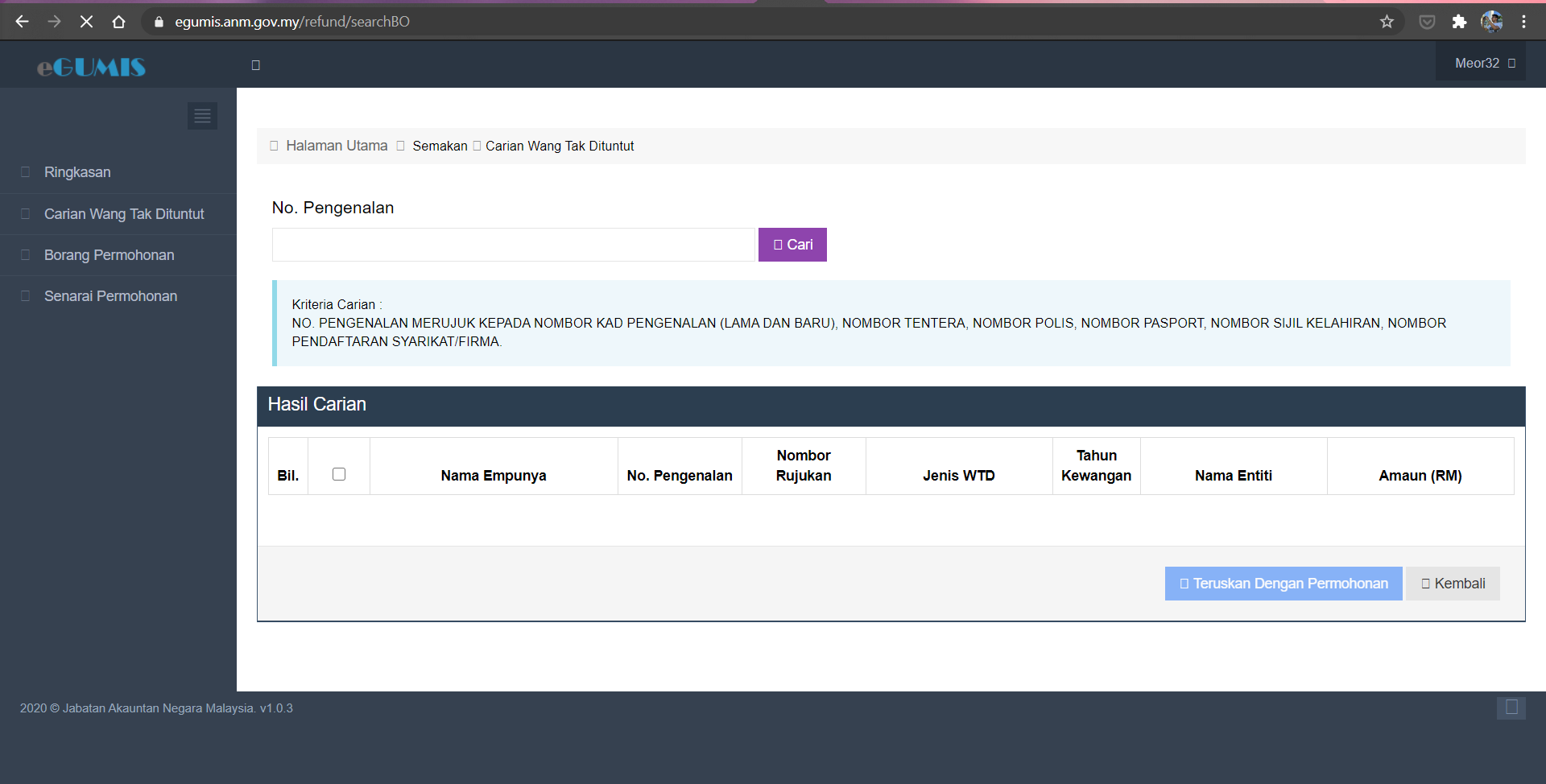Focus the No. Pengenalan input field
The width and height of the screenshot is (1546, 784).
513,245
